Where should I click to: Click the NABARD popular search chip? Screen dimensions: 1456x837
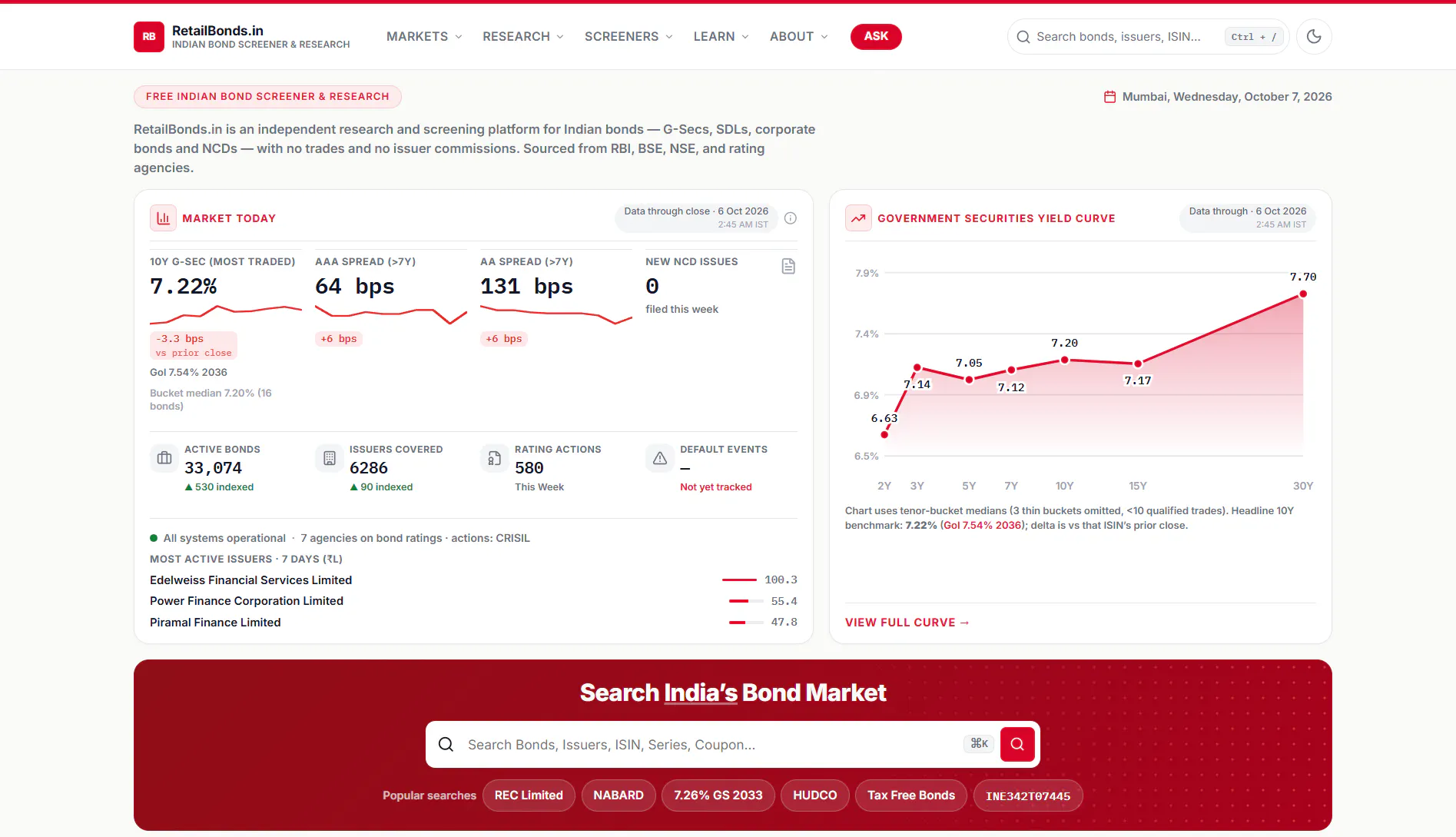[619, 795]
